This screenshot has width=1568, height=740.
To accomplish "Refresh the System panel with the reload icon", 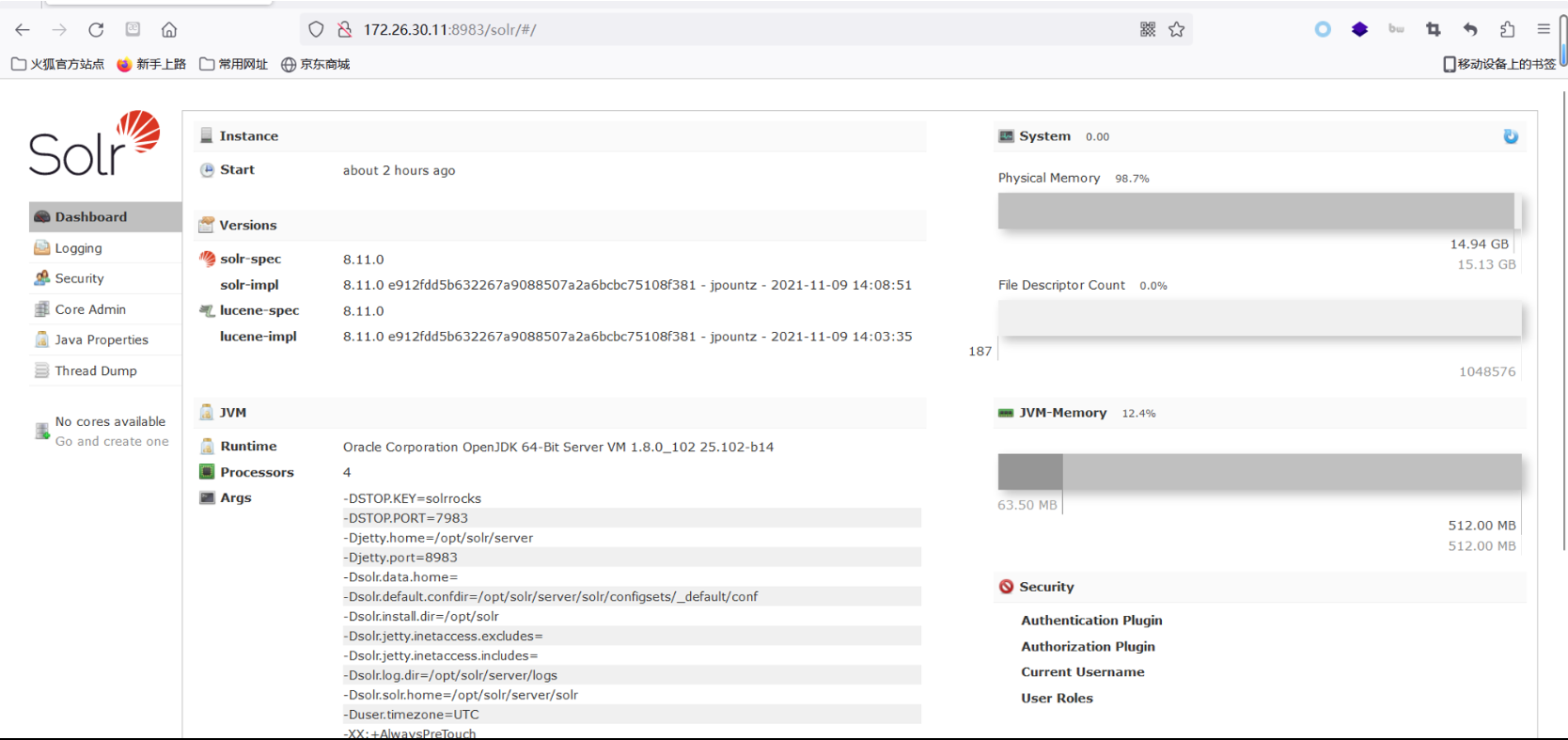I will [1511, 136].
